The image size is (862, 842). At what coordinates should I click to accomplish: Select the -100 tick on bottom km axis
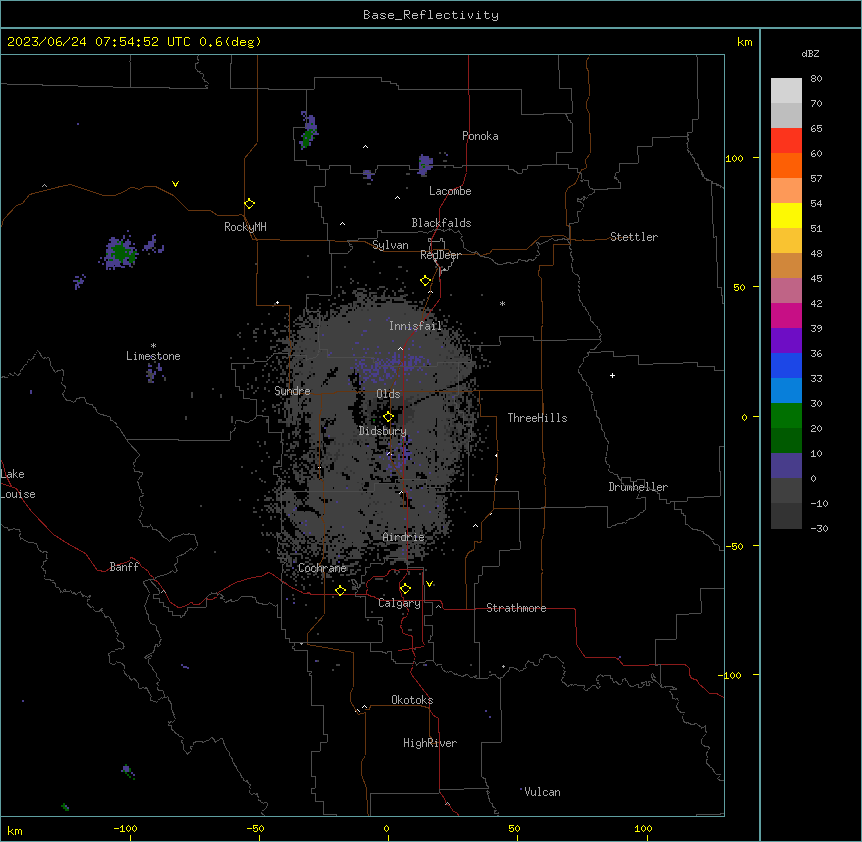pyautogui.click(x=125, y=828)
